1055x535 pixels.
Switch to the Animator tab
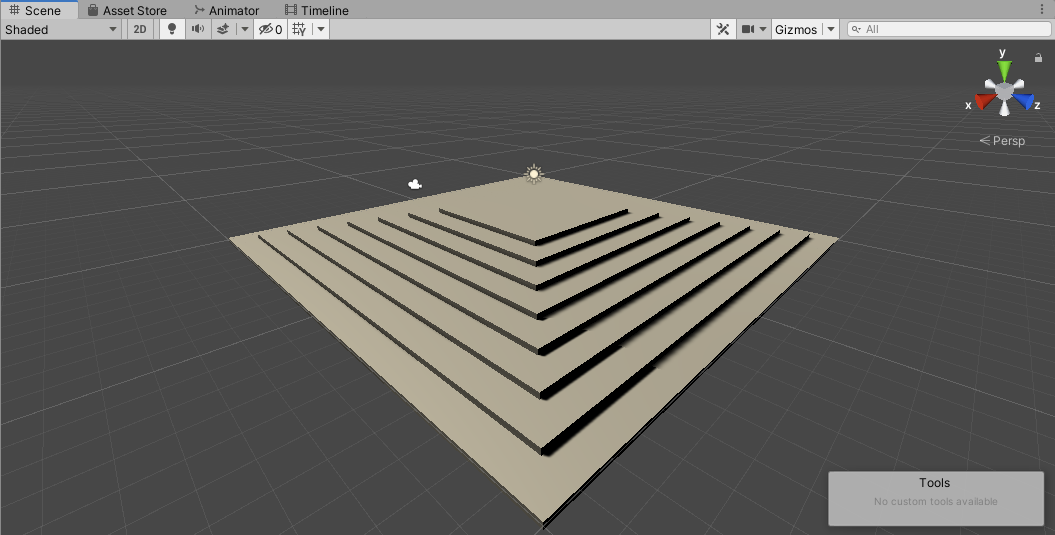point(226,10)
